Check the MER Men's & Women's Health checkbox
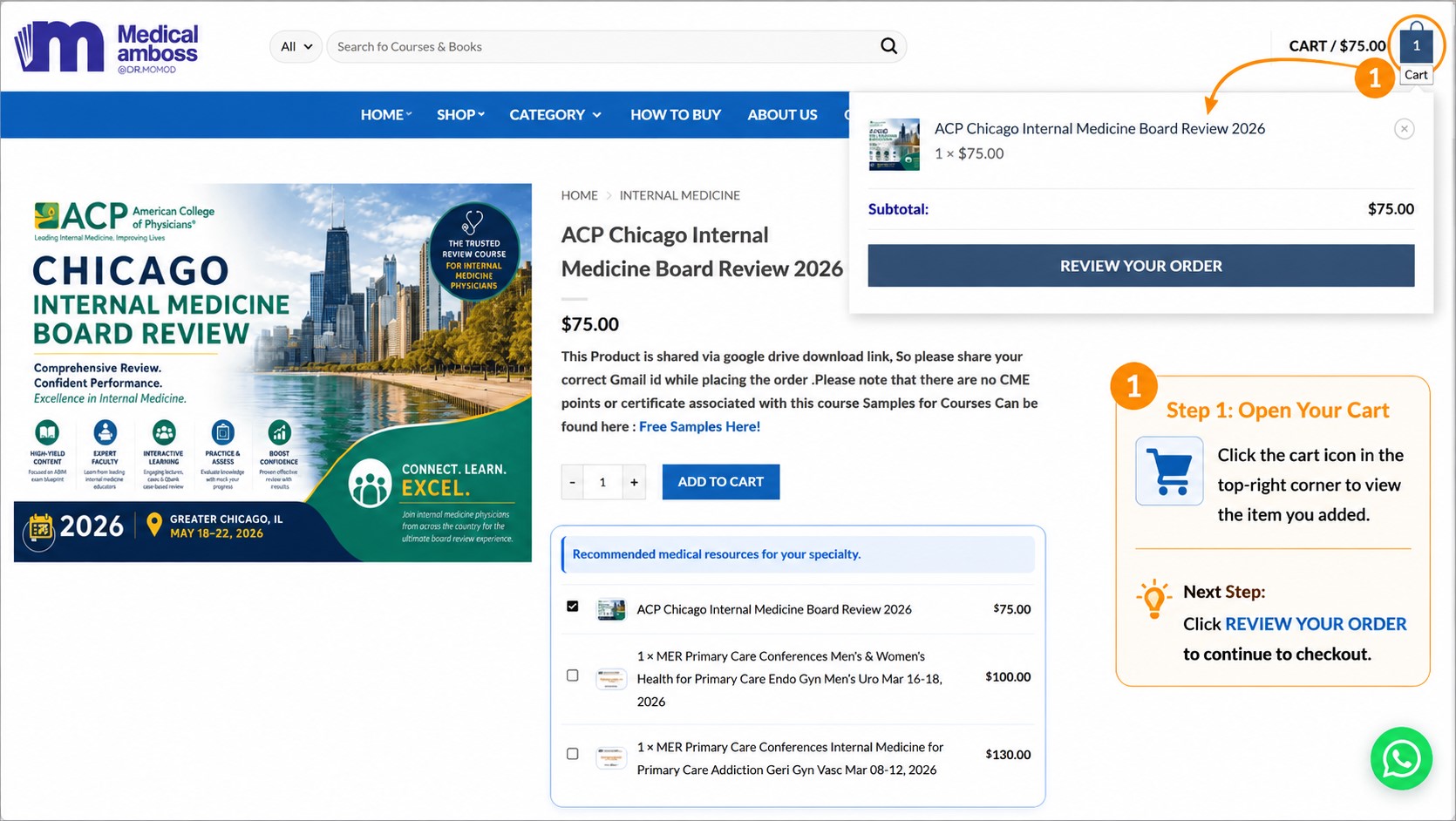The image size is (1456, 821). 573,675
